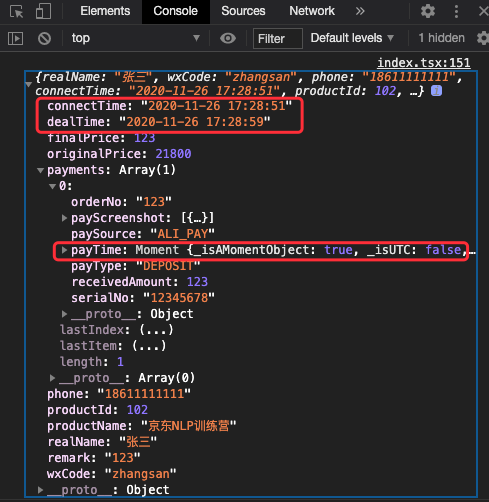The width and height of the screenshot is (489, 502).
Task: Show more tabs with double chevron
Action: [x=360, y=11]
